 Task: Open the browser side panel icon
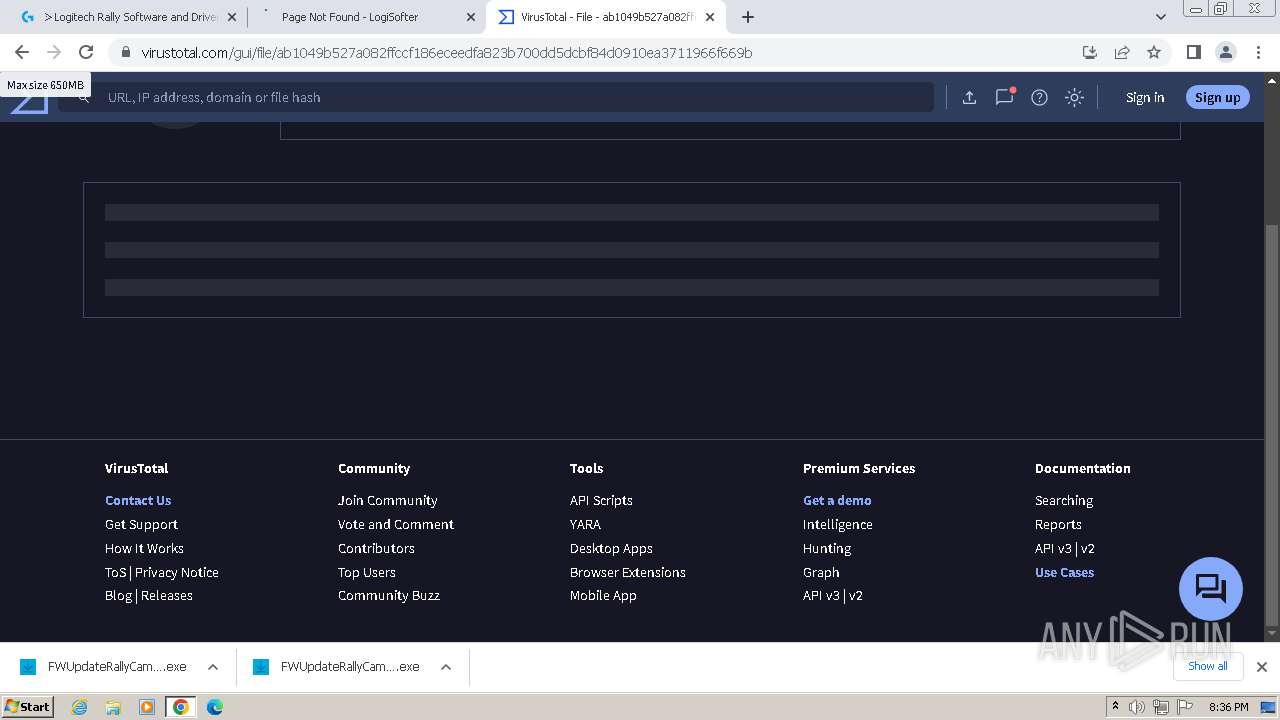pyautogui.click(x=1193, y=52)
